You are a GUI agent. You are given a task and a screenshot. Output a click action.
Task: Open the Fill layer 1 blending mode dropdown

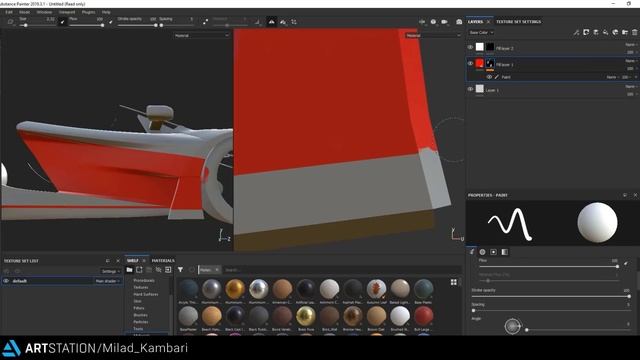point(631,61)
